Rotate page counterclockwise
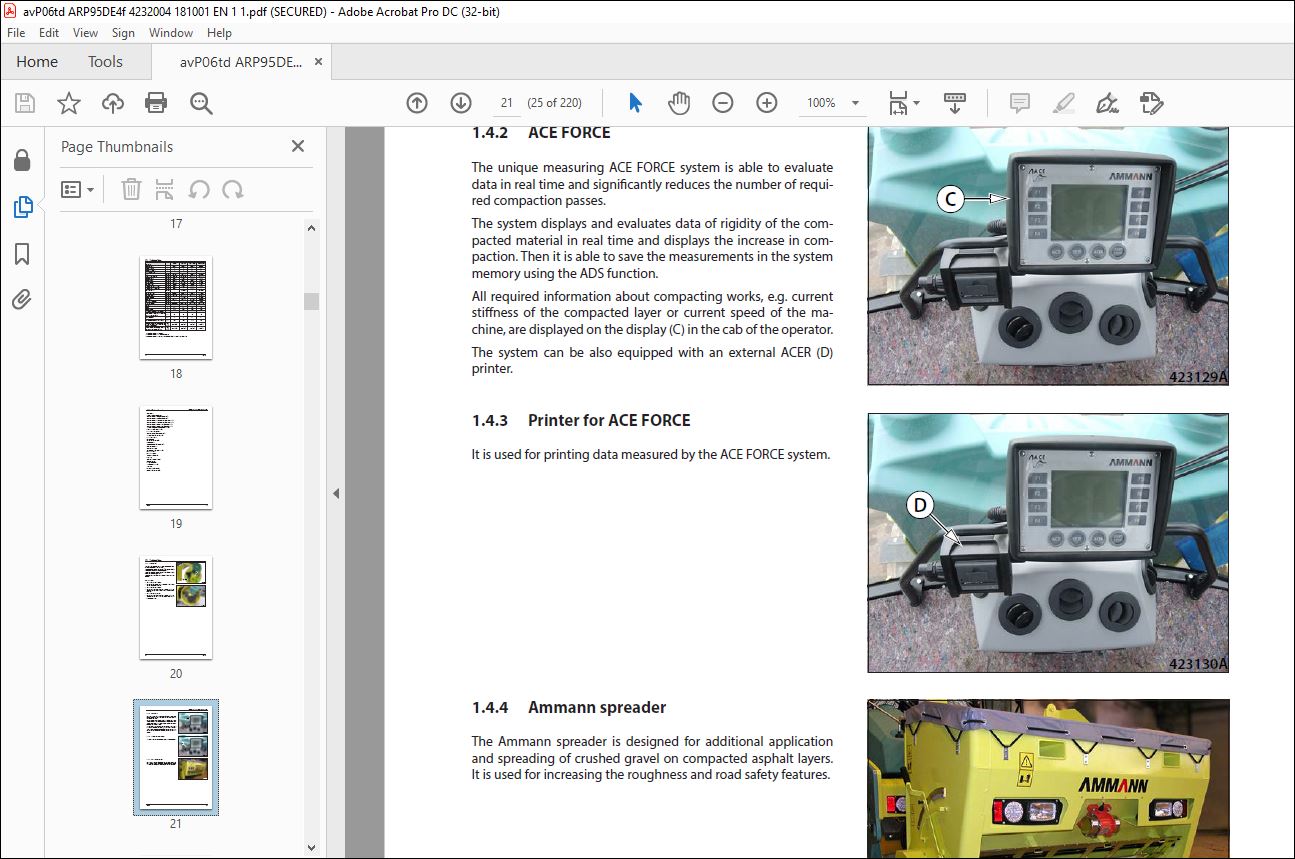Screen dimensions: 1295x859 199,189
